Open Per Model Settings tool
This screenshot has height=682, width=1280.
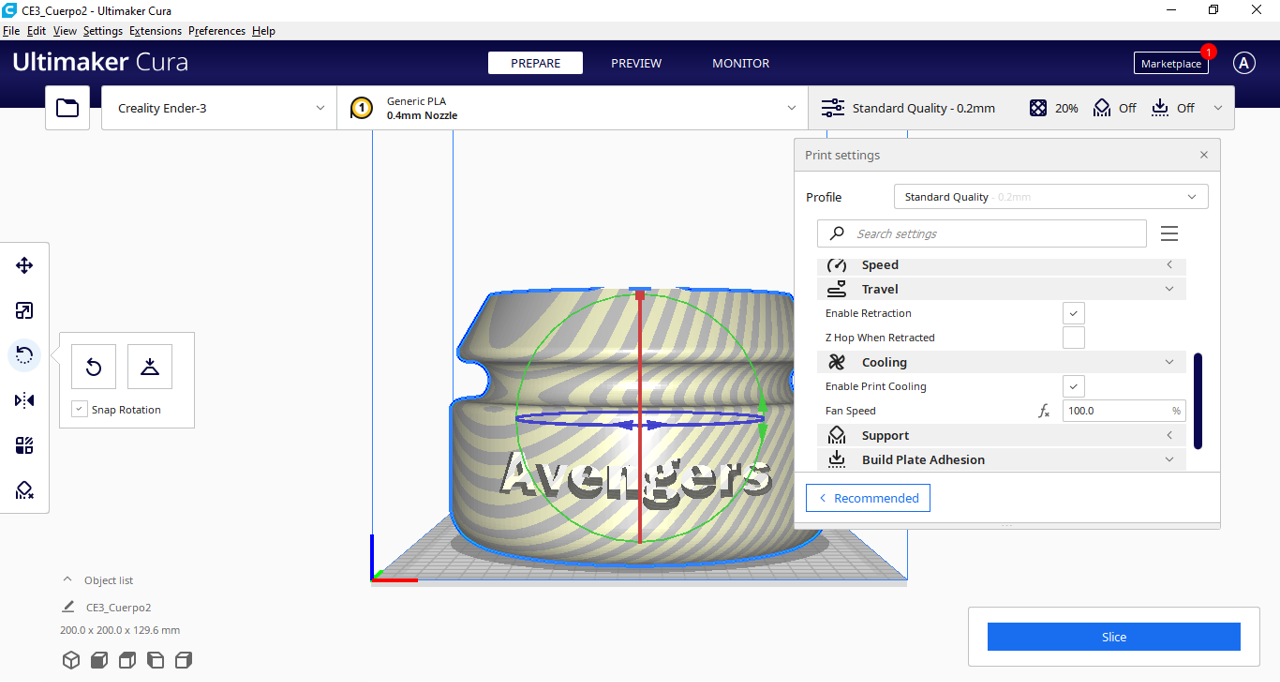click(x=24, y=446)
